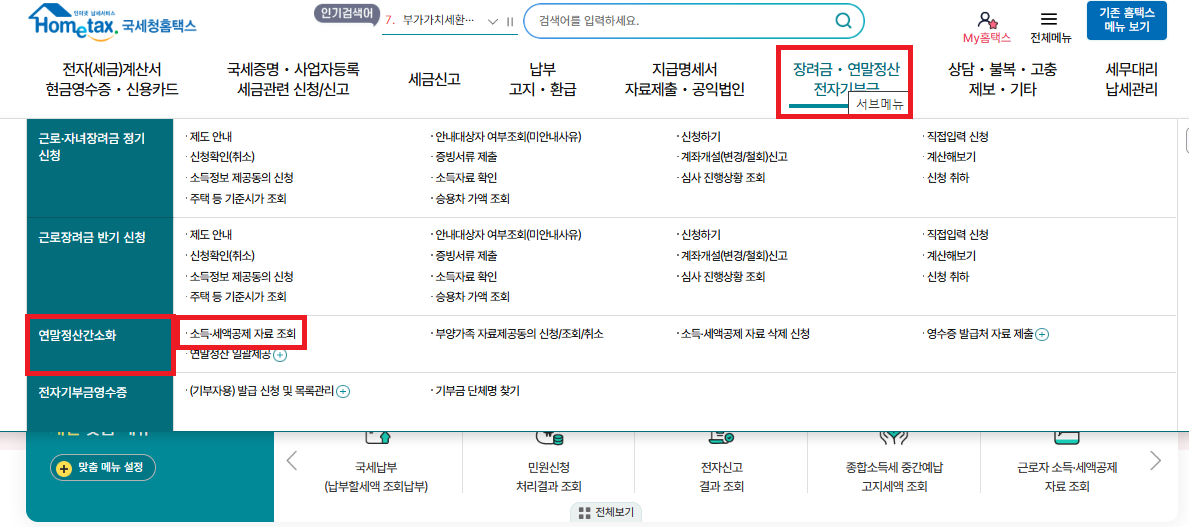Open 지급명세서 자료제출·공익법인 menu
Viewport: 1189px width, 527px height.
(x=685, y=80)
